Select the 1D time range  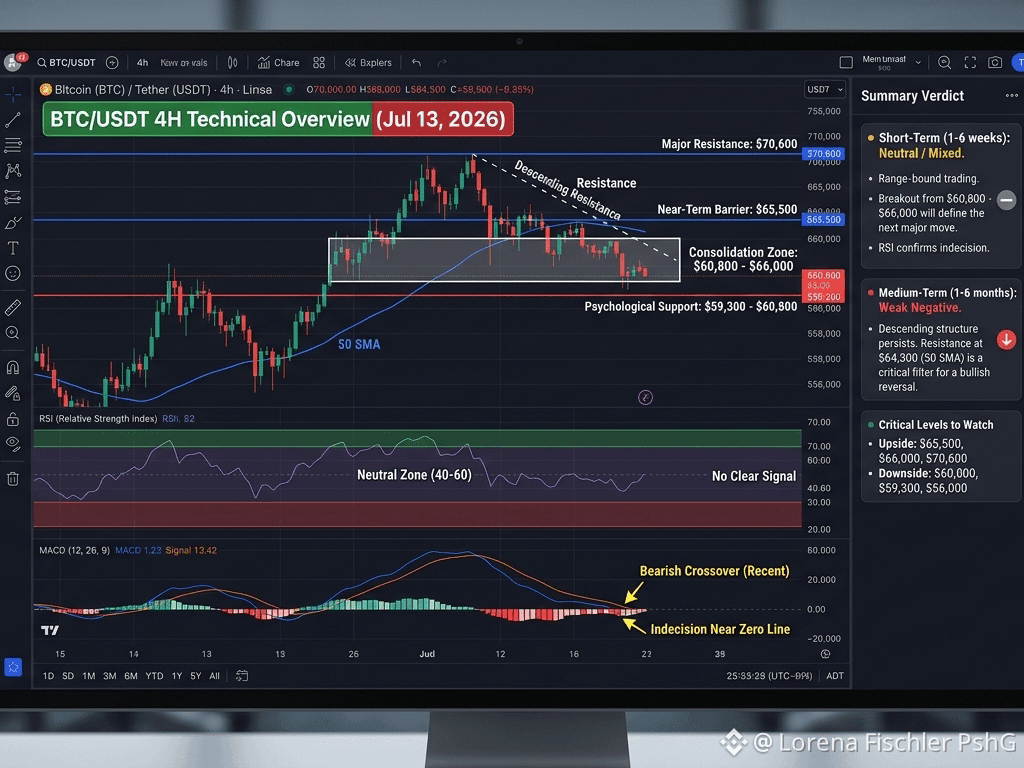48,676
